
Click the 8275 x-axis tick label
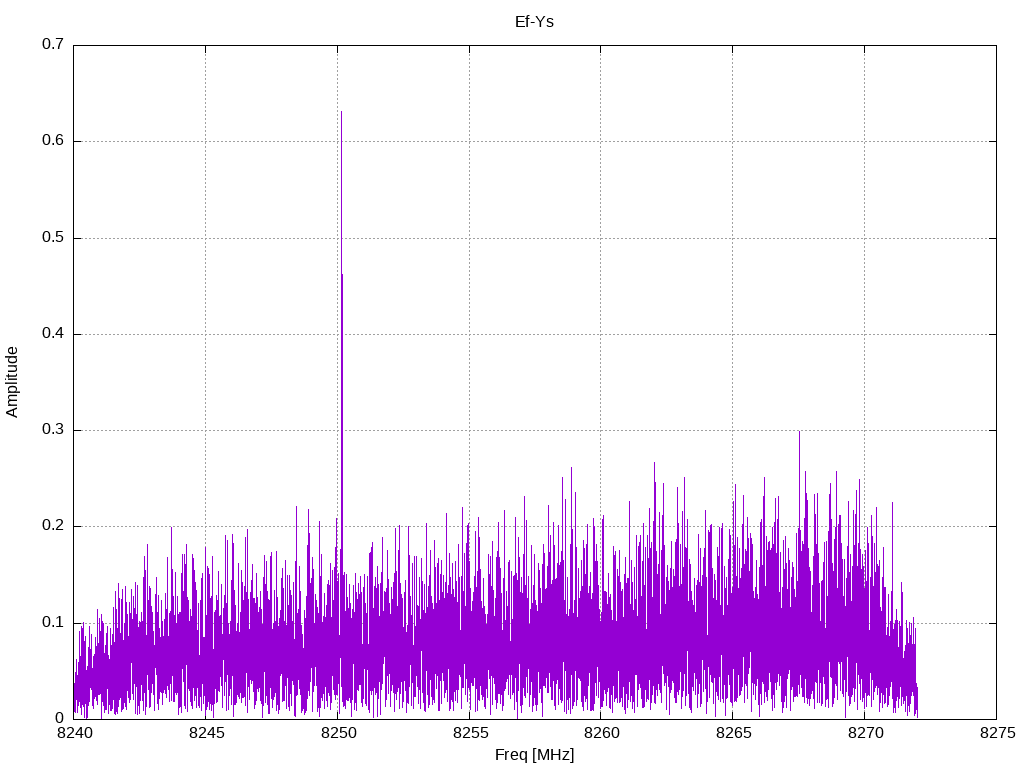click(x=995, y=735)
